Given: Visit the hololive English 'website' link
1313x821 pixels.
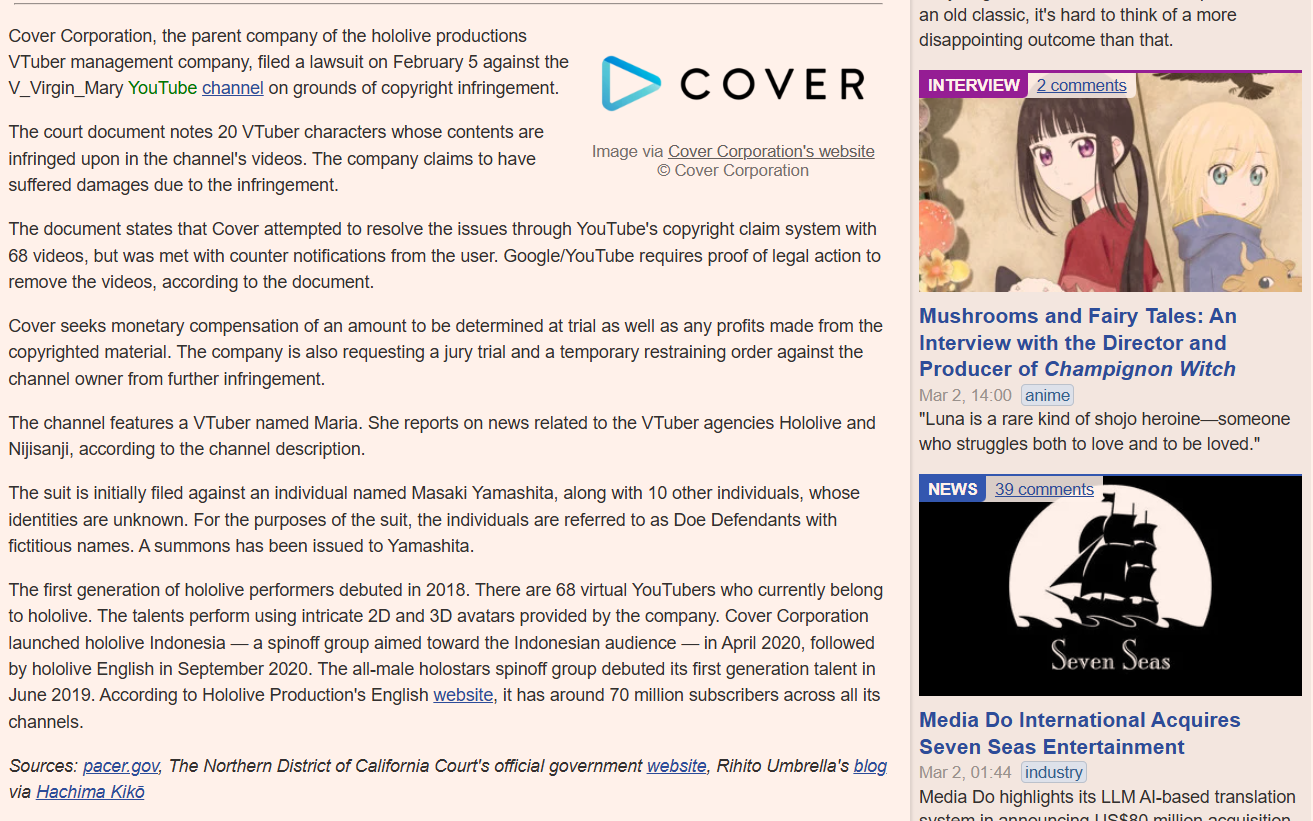Looking at the screenshot, I should click(463, 695).
